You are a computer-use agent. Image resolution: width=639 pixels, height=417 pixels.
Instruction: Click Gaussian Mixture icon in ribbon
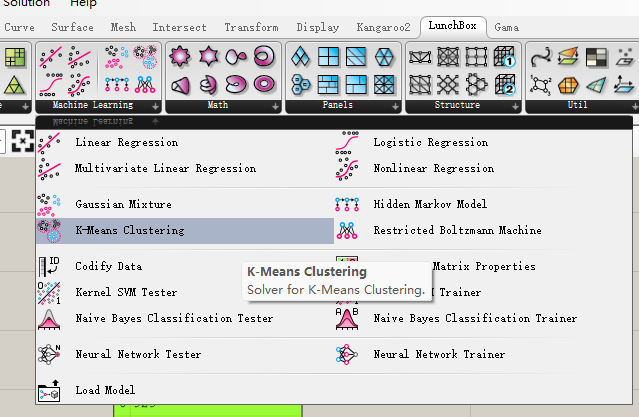(x=117, y=57)
